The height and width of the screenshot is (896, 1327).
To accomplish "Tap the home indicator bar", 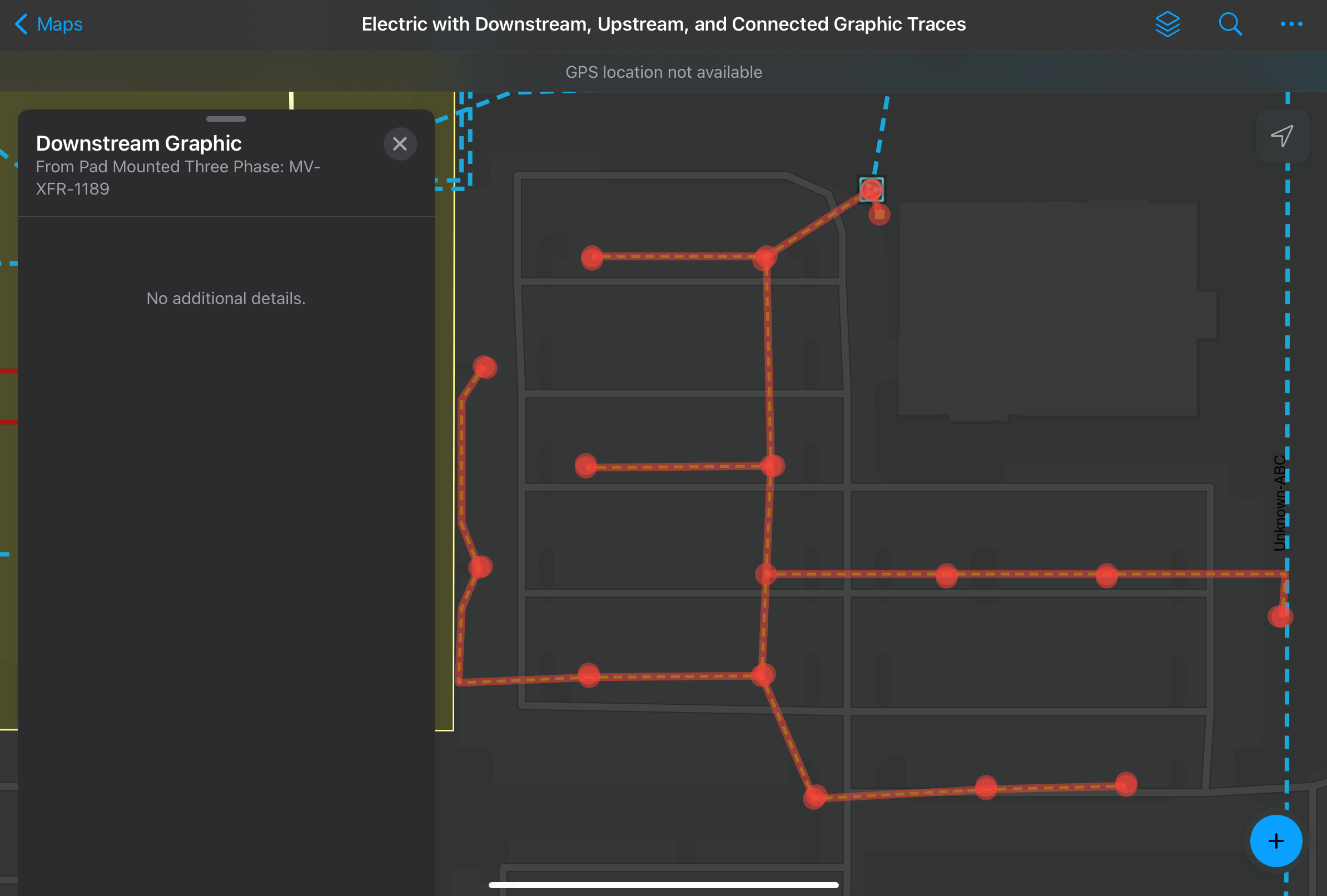I will click(664, 884).
